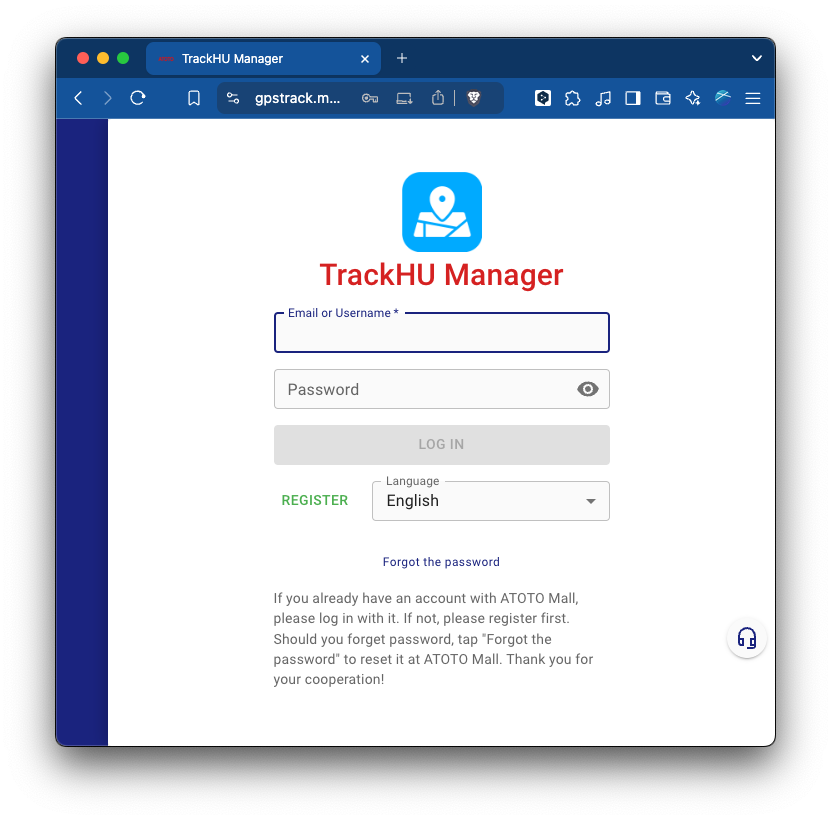Open the support headset chat button
The image size is (831, 820).
pyautogui.click(x=747, y=638)
